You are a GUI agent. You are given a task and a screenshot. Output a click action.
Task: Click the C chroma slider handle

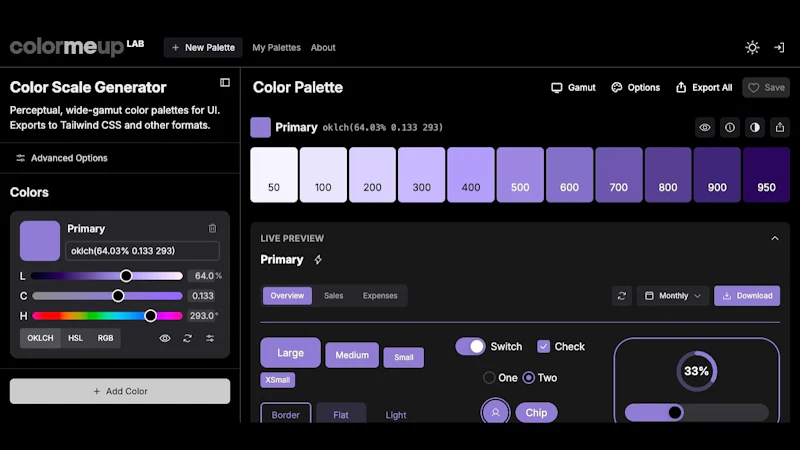pyautogui.click(x=118, y=296)
